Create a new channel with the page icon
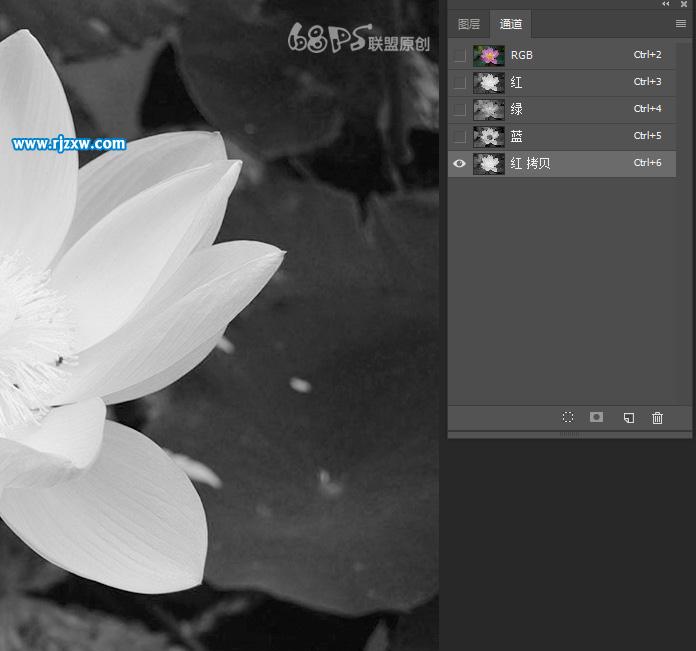Screen dimensions: 696x651 628,418
